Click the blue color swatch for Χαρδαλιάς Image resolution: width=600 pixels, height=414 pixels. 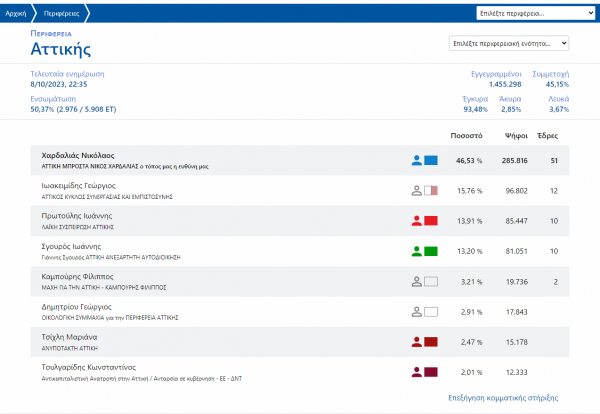tap(432, 160)
